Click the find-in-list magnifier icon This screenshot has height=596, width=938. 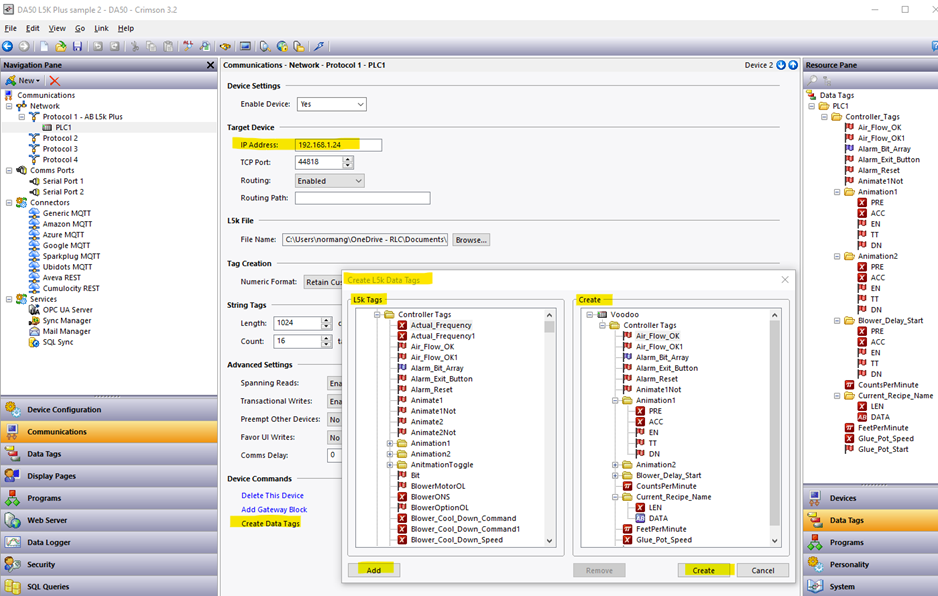[205, 46]
